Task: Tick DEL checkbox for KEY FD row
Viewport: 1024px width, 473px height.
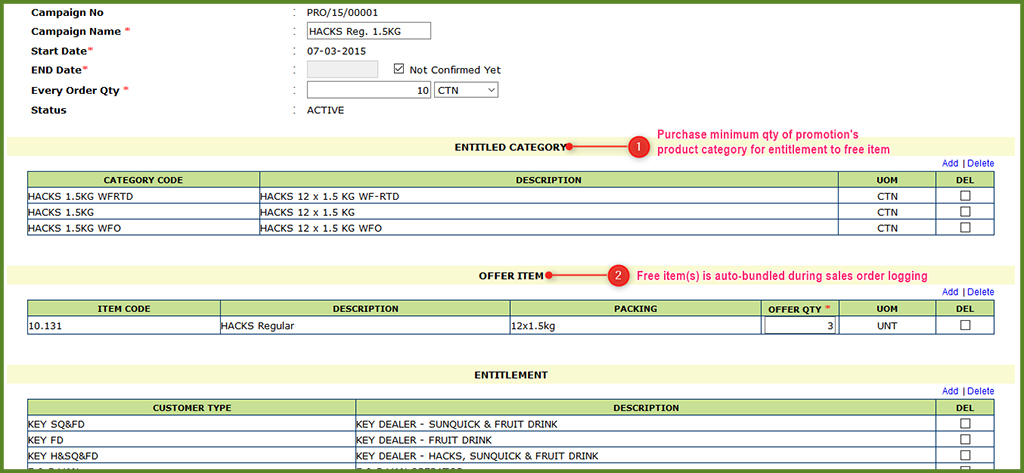Action: (x=965, y=440)
